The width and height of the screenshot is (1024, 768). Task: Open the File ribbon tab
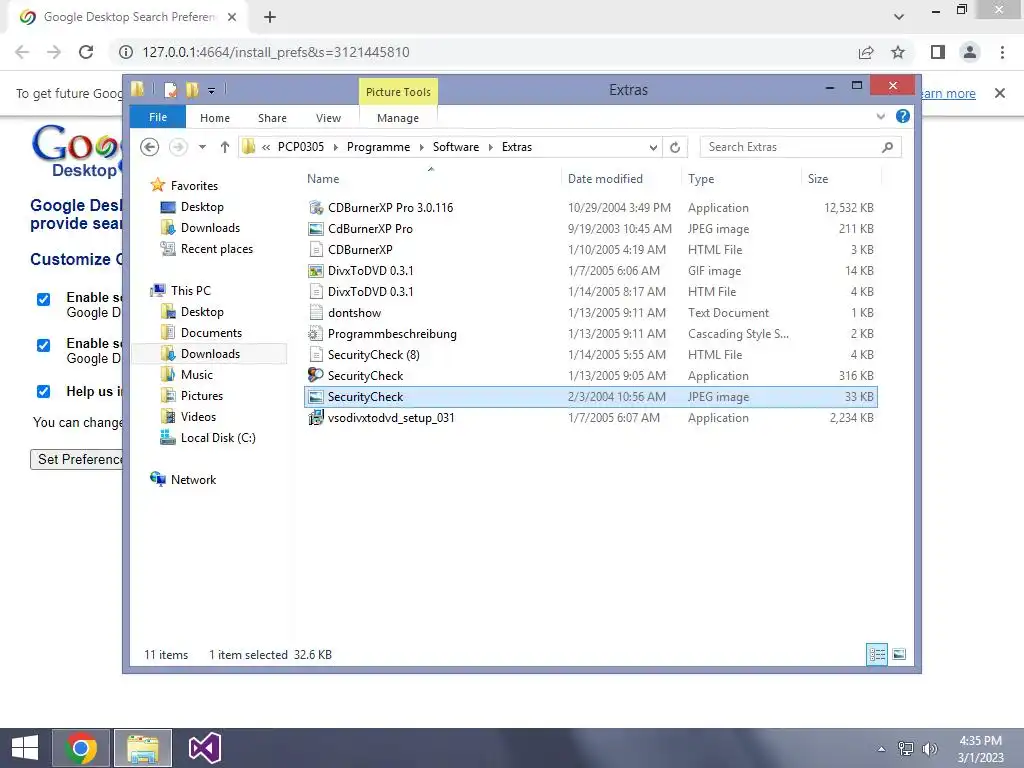pos(157,117)
